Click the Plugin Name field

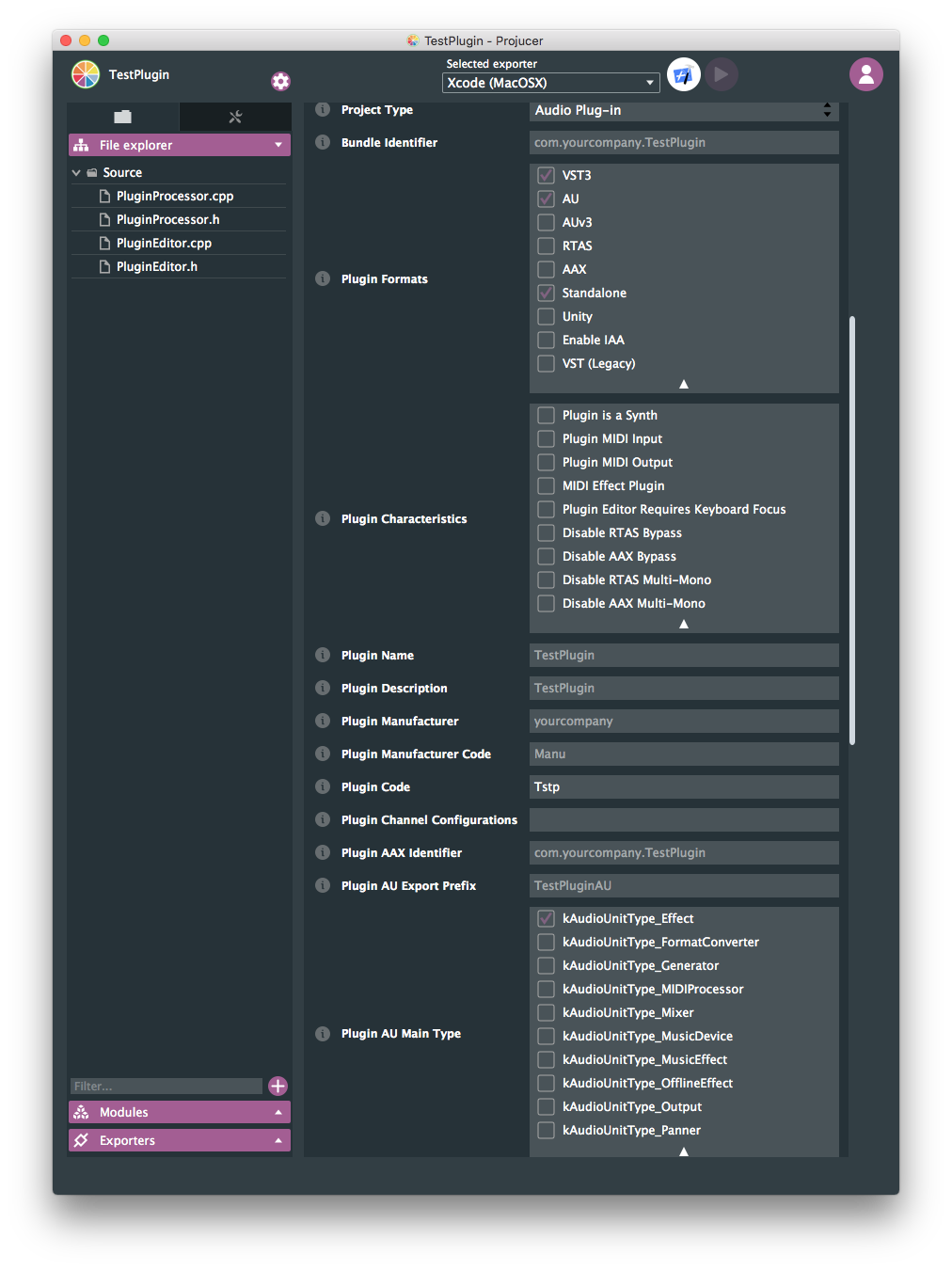point(684,655)
